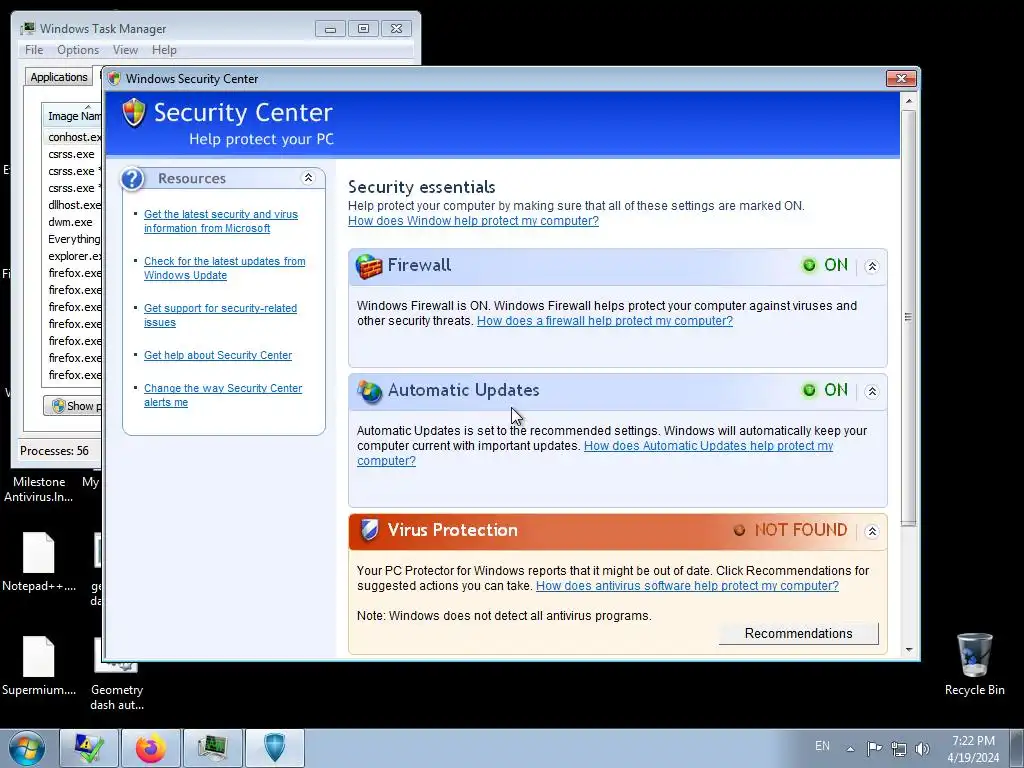1024x768 pixels.
Task: Open the Help menu in Task Manager
Action: tap(164, 50)
